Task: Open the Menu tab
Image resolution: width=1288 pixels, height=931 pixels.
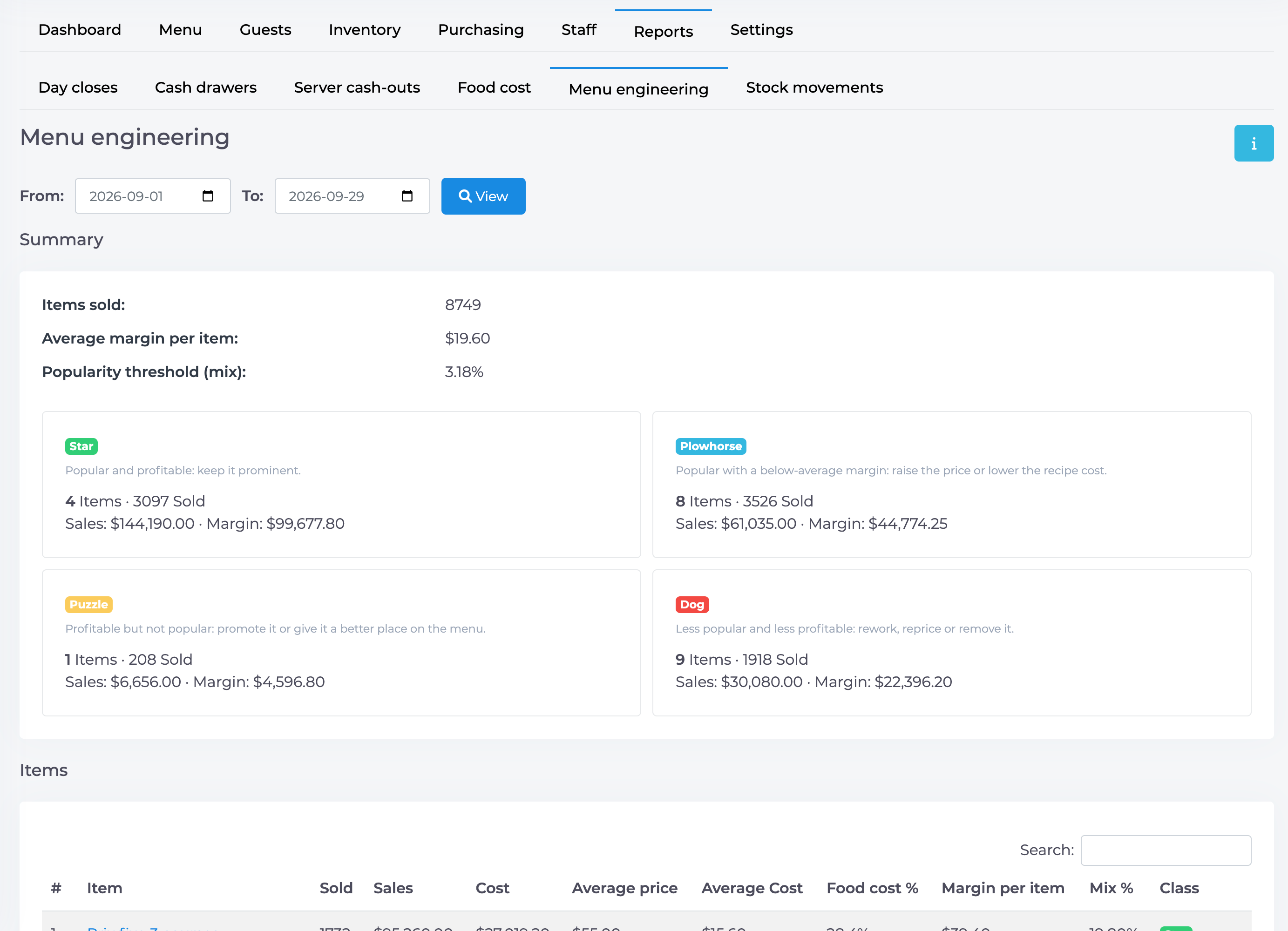Action: [x=181, y=29]
